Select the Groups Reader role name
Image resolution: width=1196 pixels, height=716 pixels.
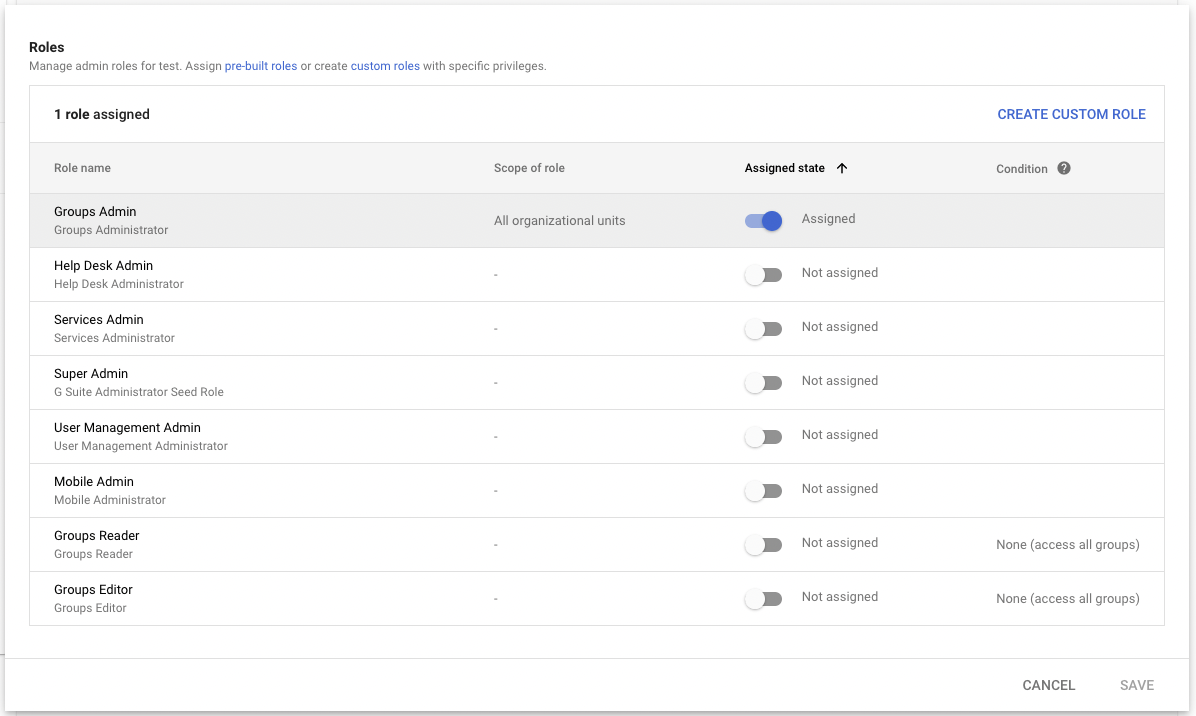pyautogui.click(x=97, y=536)
